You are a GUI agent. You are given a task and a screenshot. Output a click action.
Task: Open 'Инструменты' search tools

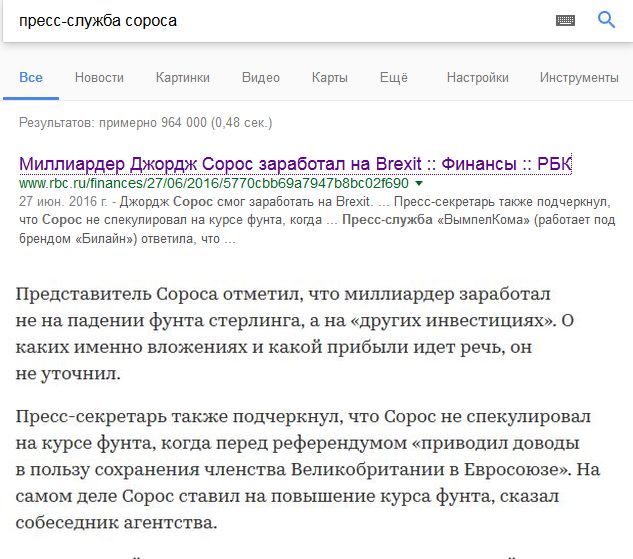pyautogui.click(x=579, y=77)
